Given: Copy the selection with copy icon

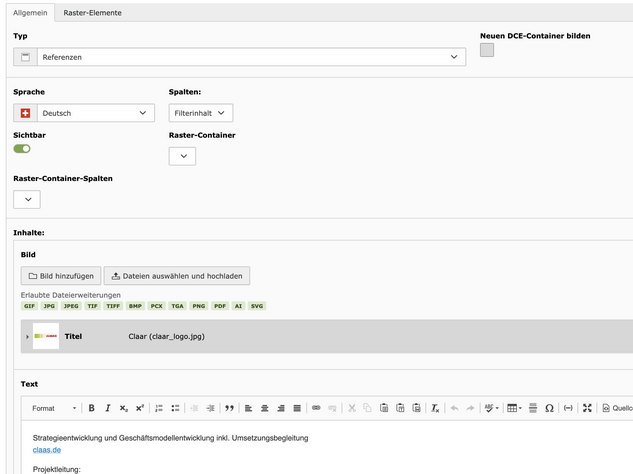Looking at the screenshot, I should 367,408.
